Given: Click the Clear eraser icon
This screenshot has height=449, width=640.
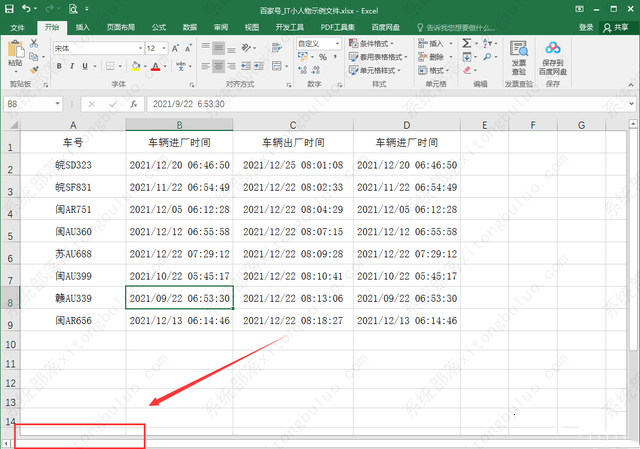Looking at the screenshot, I should pos(467,70).
